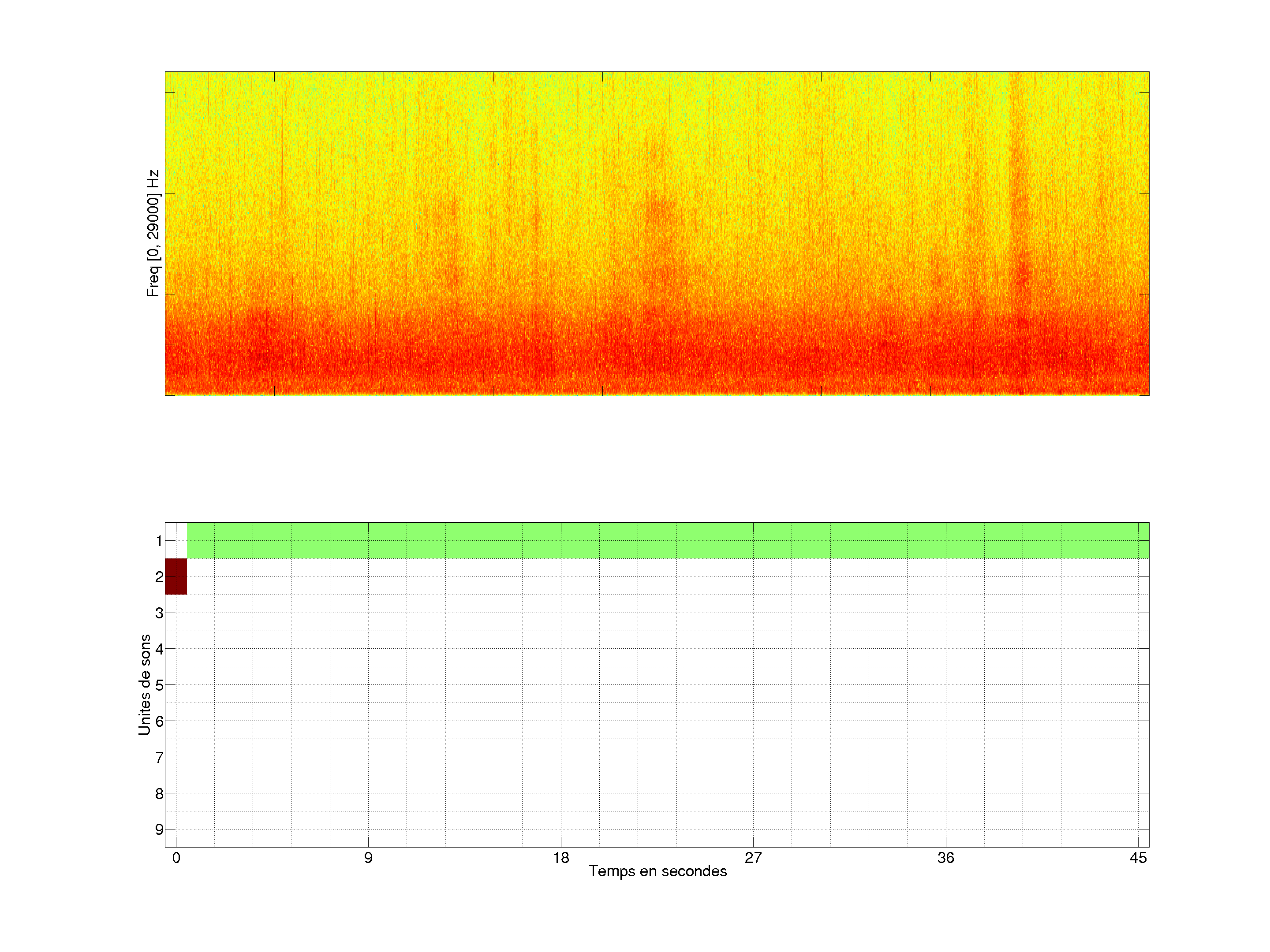Click sound unit label 7 on y-axis

pos(159,758)
